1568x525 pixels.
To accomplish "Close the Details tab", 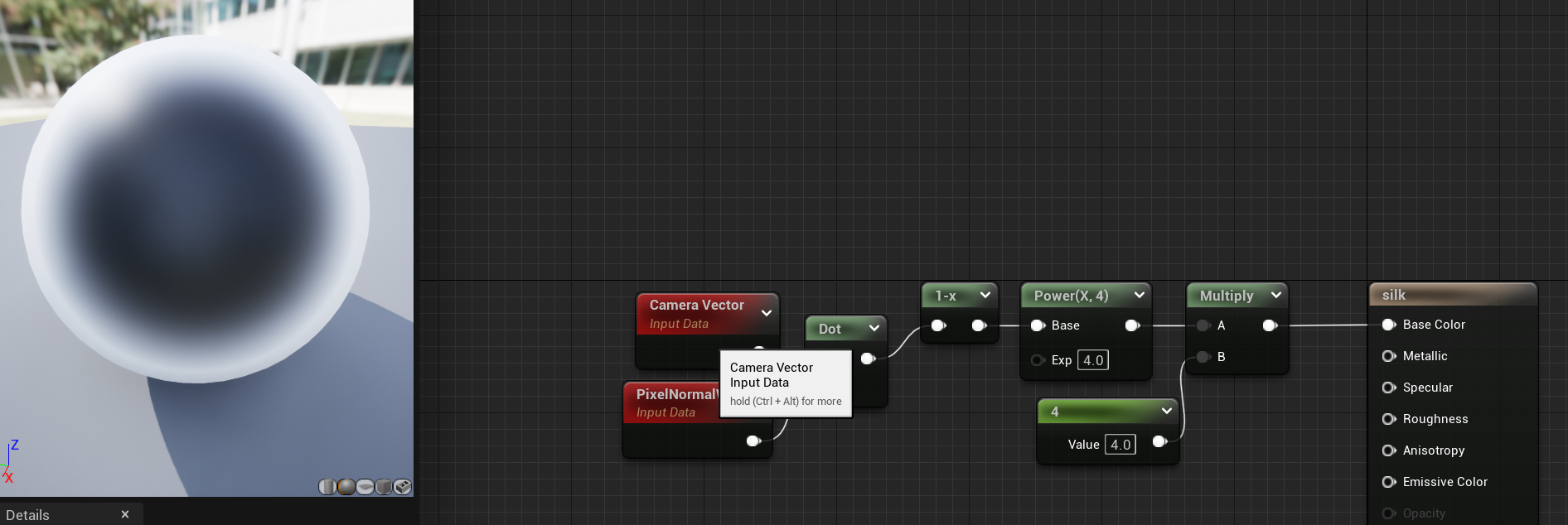I will pyautogui.click(x=125, y=514).
